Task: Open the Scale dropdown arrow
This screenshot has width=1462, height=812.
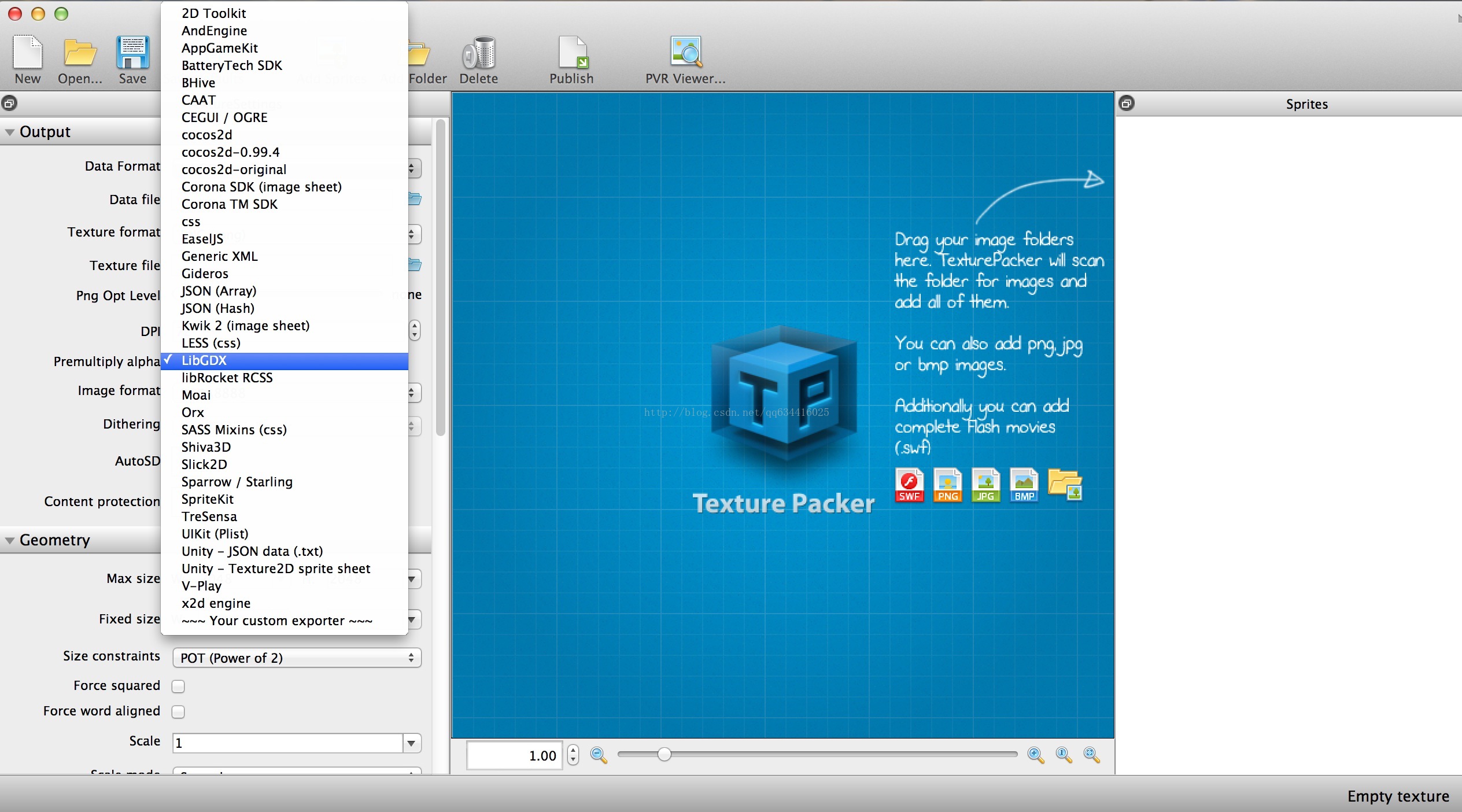Action: pos(411,743)
